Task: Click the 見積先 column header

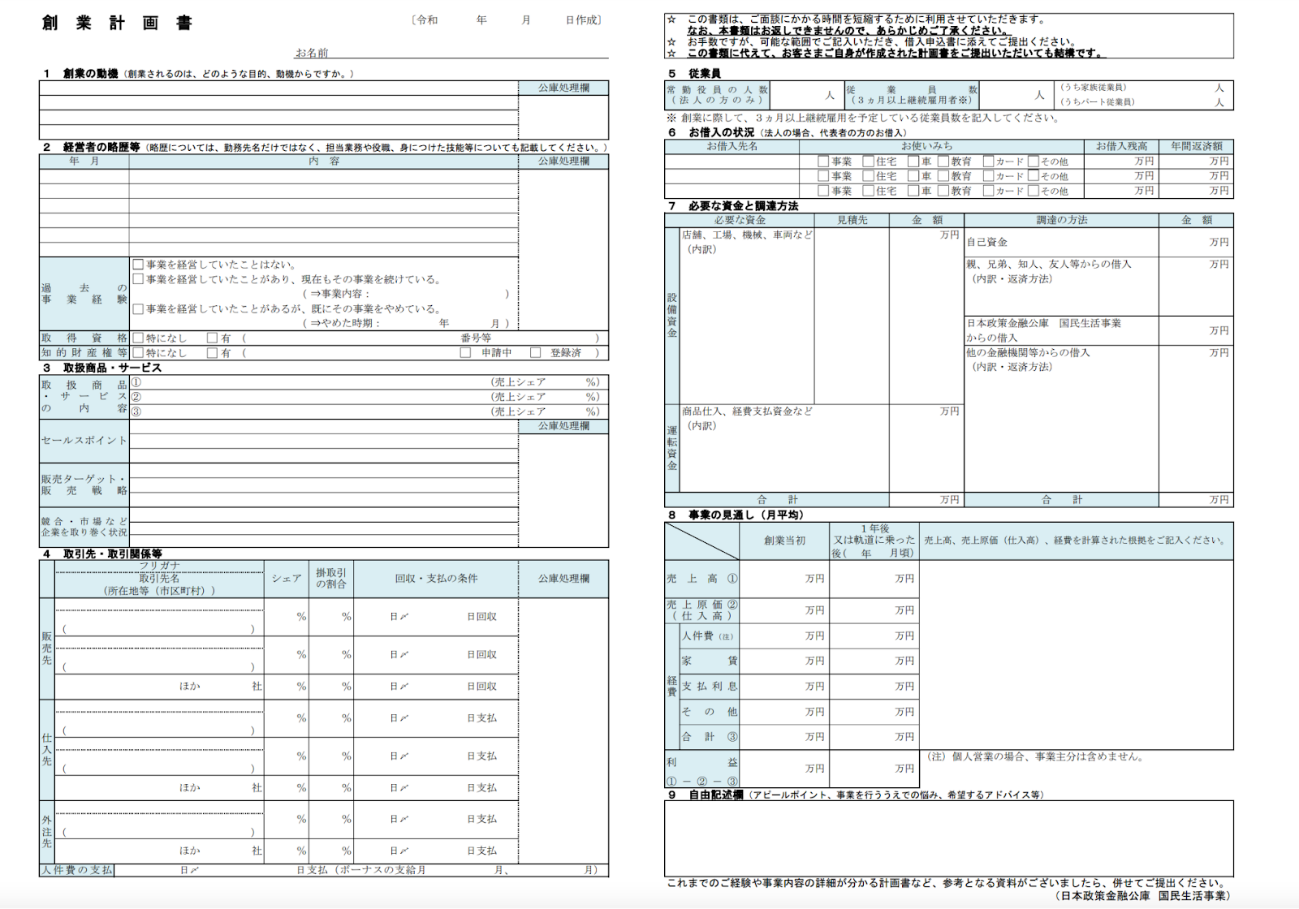Action: pyautogui.click(x=852, y=220)
